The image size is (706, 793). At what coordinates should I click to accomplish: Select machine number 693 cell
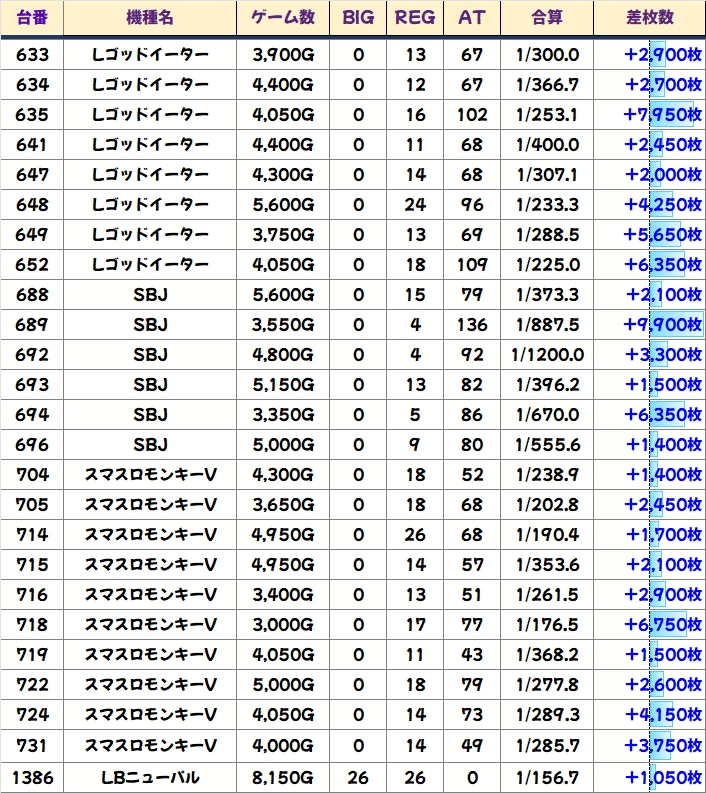coord(32,385)
